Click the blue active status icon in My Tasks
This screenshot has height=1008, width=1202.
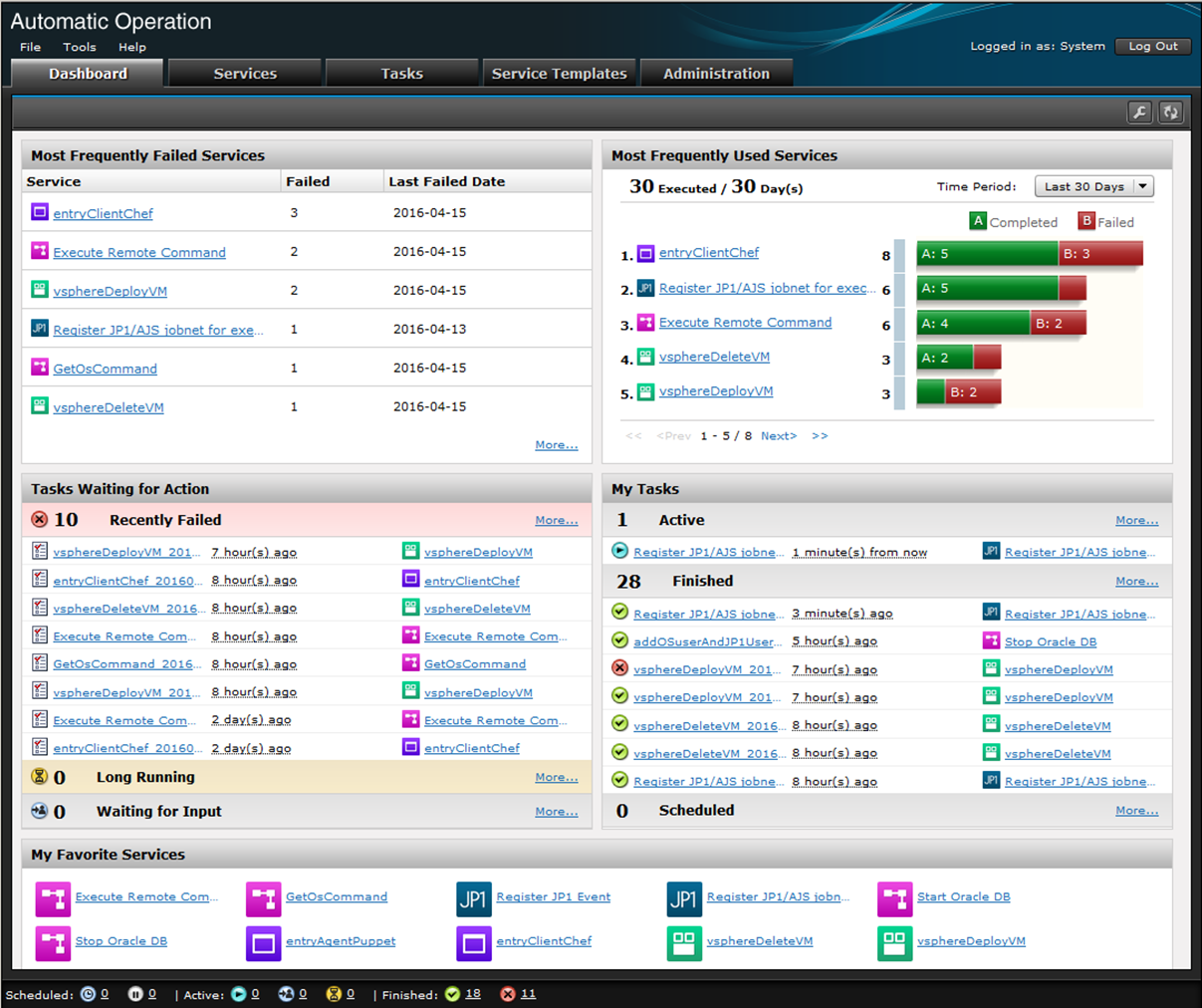[x=620, y=551]
